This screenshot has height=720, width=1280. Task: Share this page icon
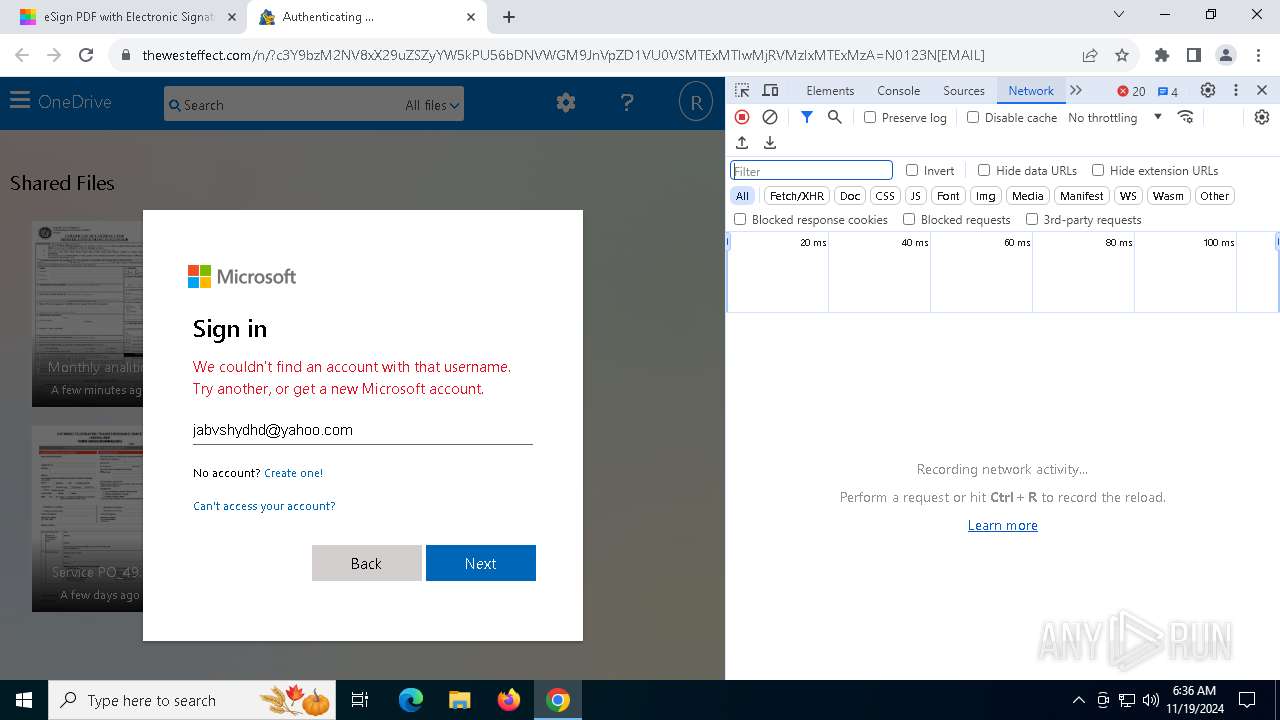1090,55
